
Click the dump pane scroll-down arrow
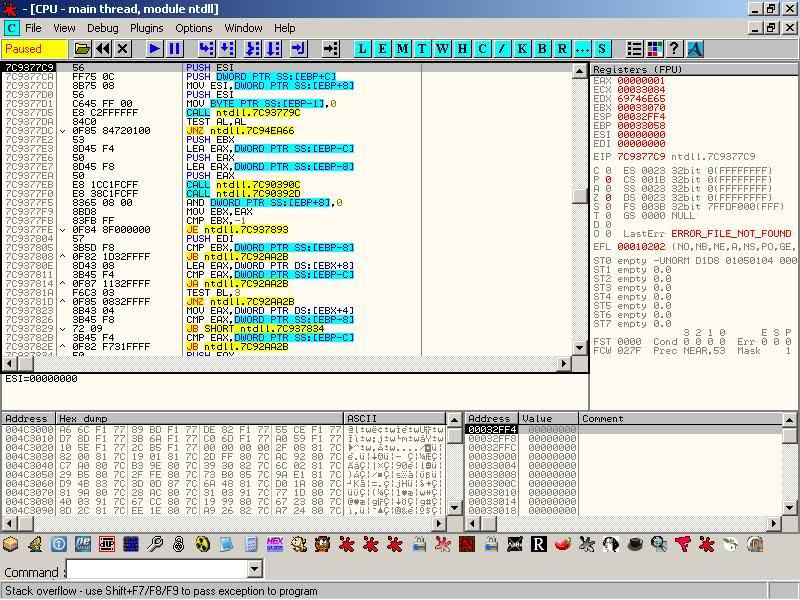coord(455,508)
